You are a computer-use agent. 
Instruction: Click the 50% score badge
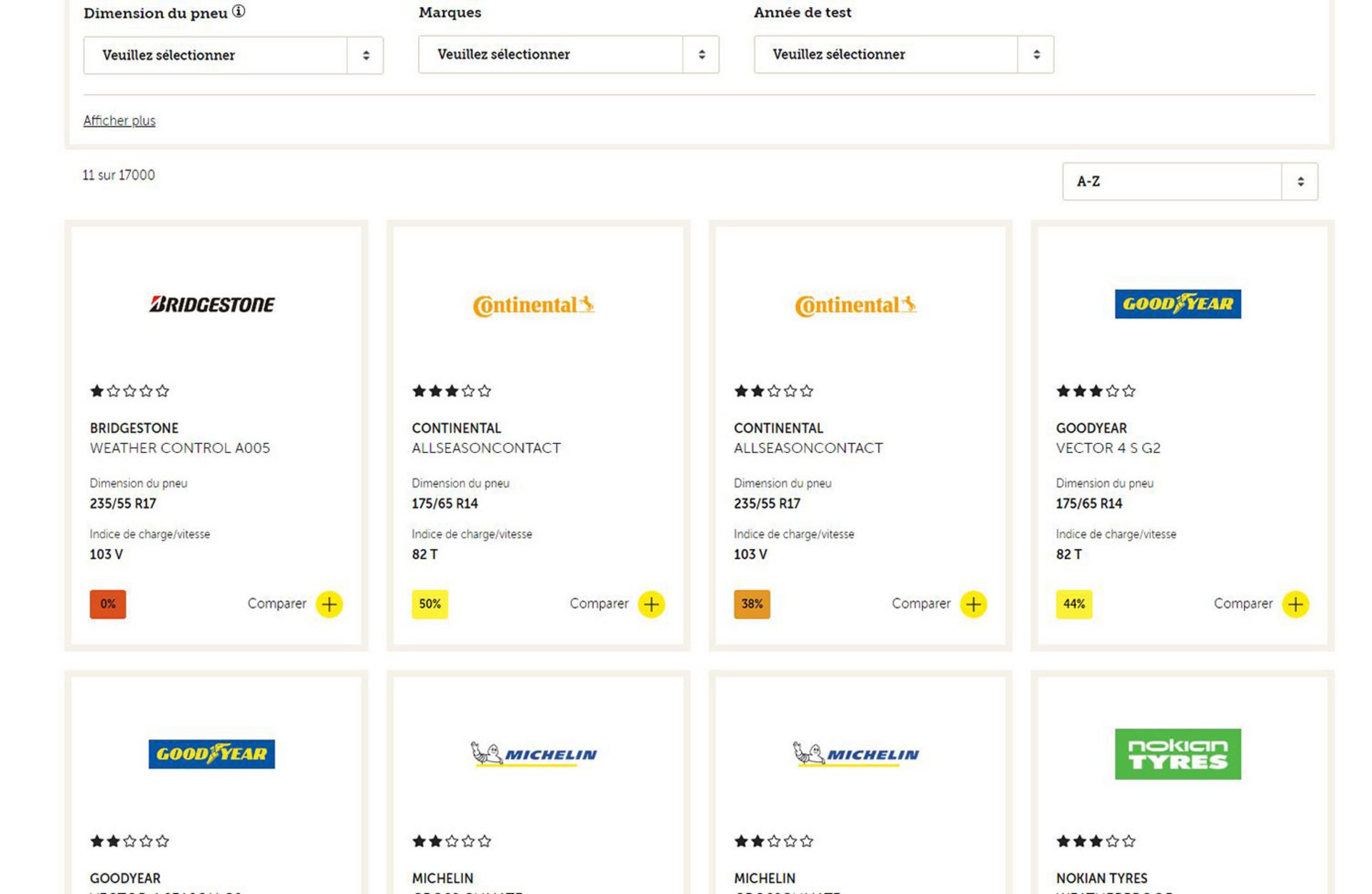pyautogui.click(x=429, y=604)
